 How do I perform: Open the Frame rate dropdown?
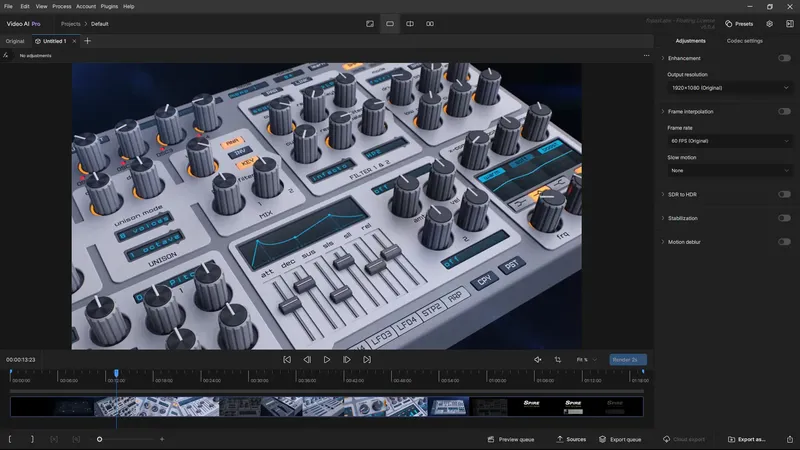[x=729, y=141]
